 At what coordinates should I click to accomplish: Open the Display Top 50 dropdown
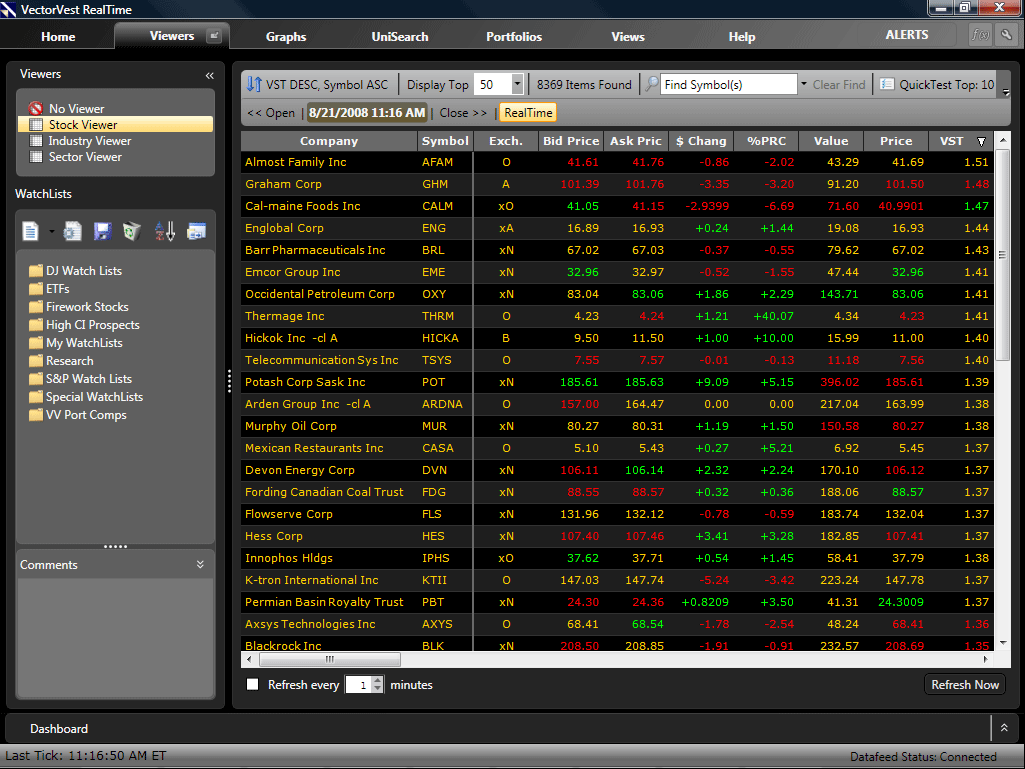tap(517, 85)
